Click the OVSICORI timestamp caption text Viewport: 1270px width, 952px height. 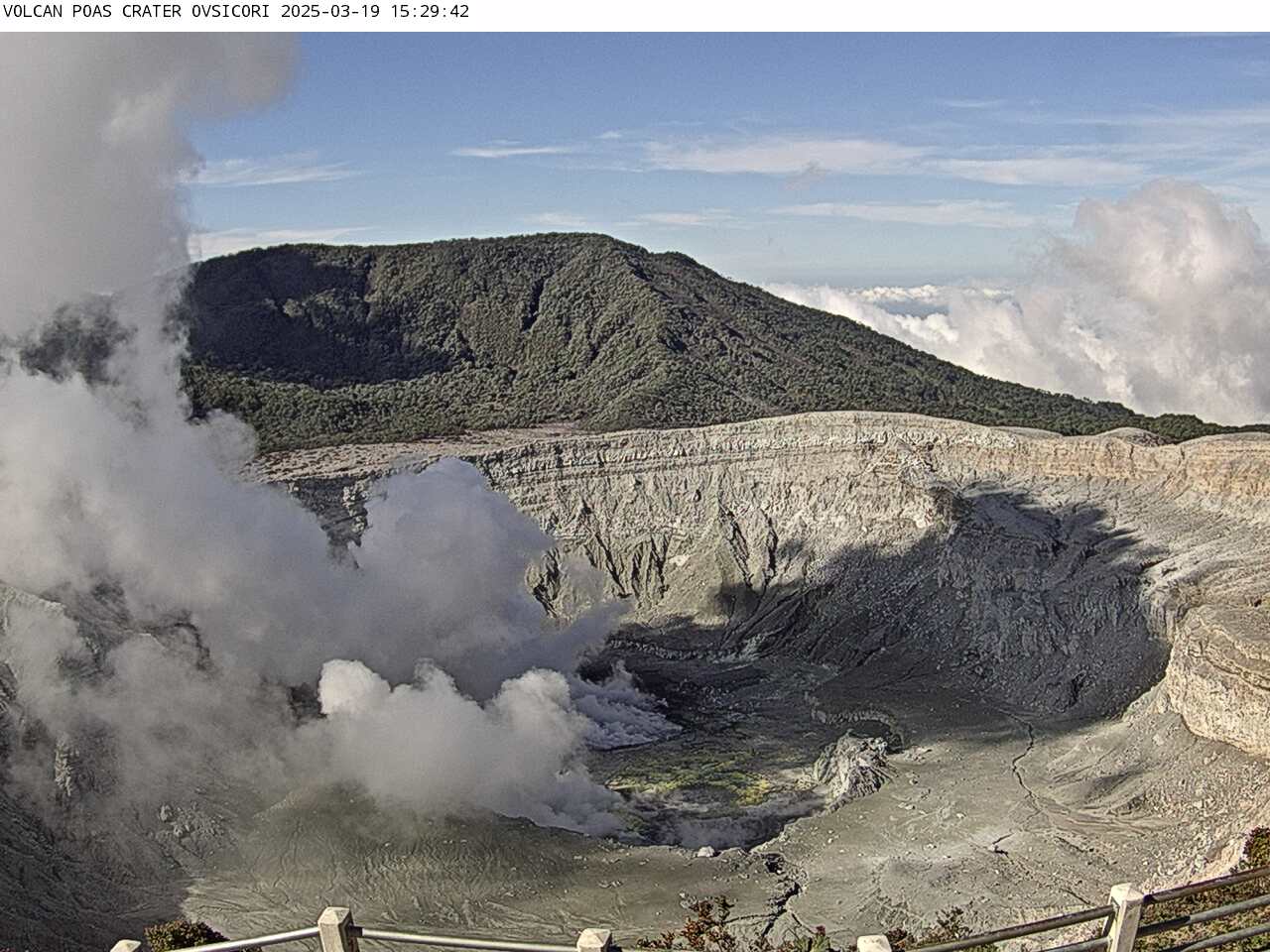coord(236,12)
